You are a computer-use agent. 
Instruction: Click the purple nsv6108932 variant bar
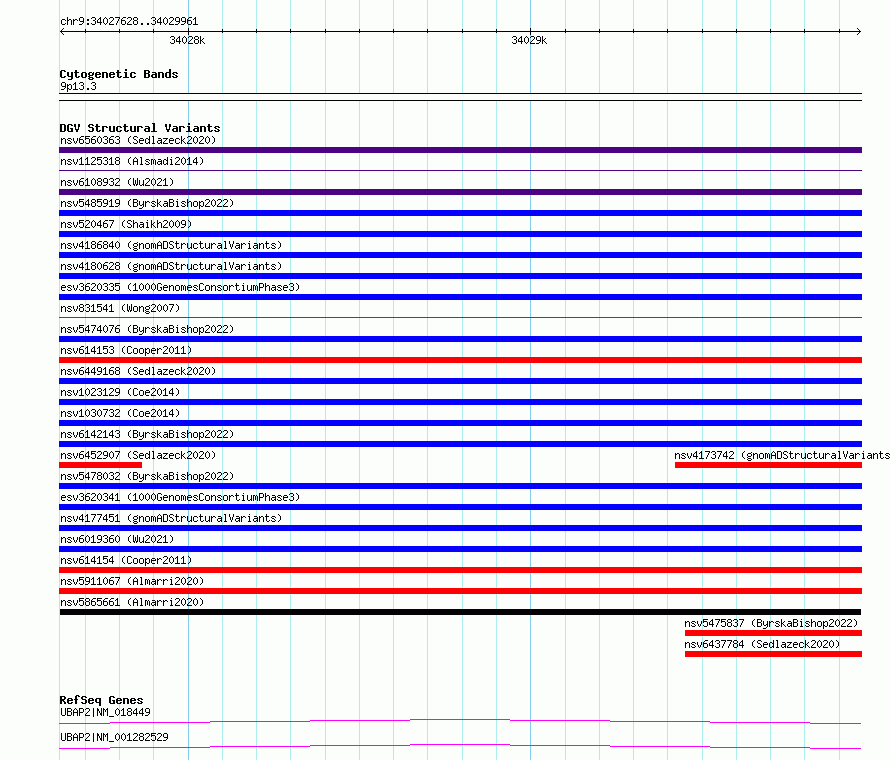click(460, 192)
